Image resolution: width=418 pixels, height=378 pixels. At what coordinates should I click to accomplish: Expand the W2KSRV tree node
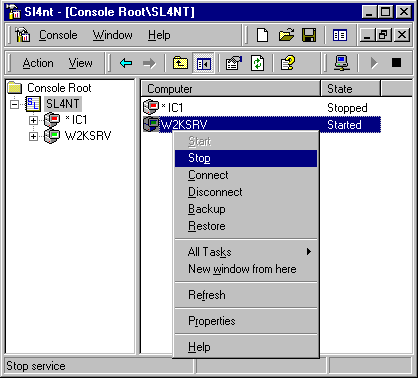(x=33, y=136)
